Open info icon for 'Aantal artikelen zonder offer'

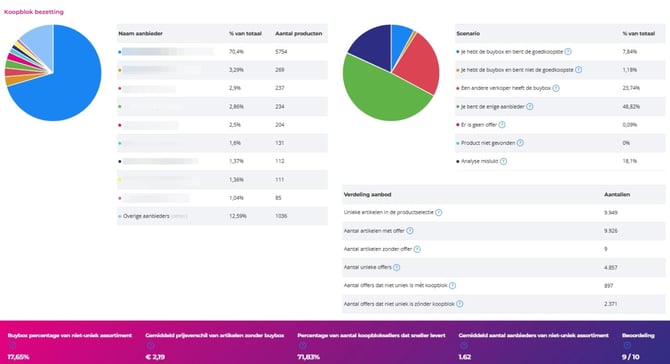(x=417, y=249)
